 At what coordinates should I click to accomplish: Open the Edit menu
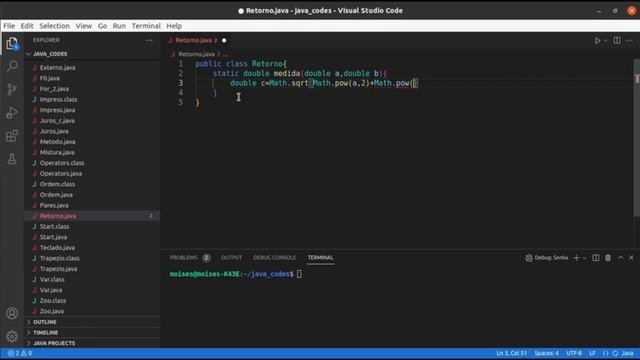[x=27, y=26]
